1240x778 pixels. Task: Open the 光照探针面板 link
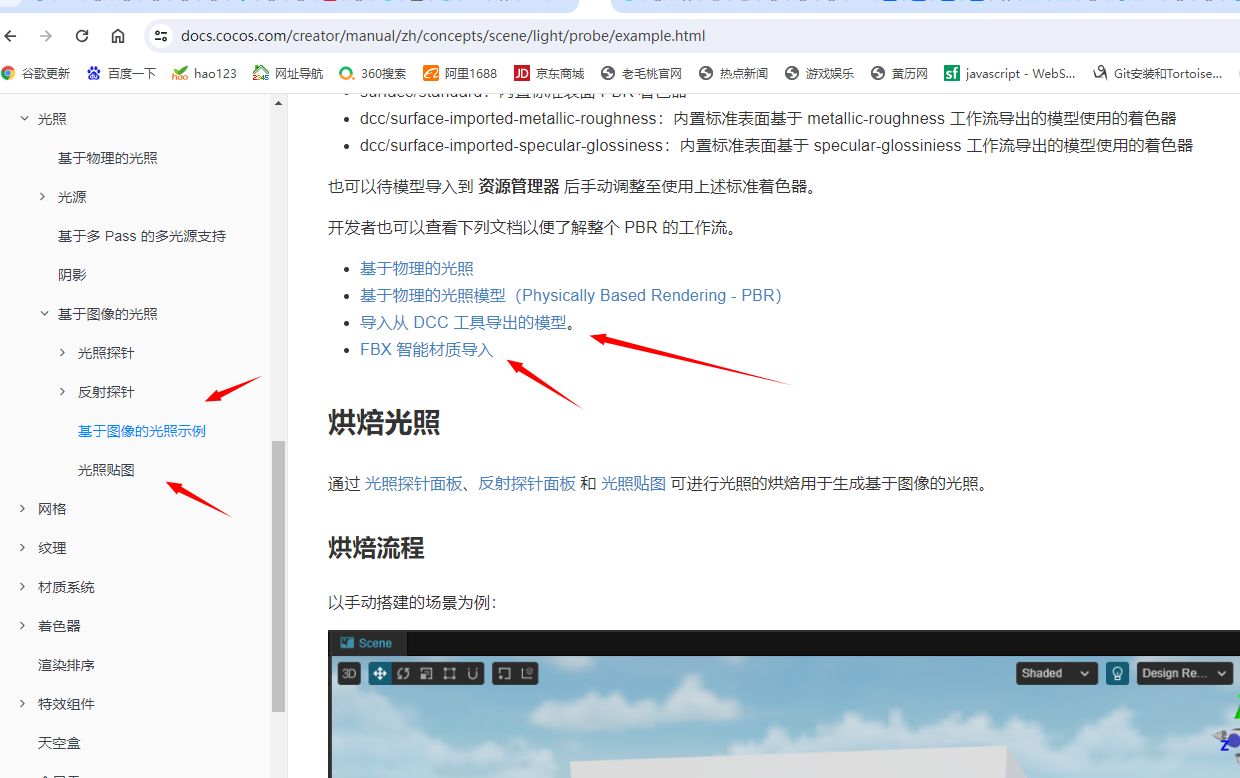413,483
